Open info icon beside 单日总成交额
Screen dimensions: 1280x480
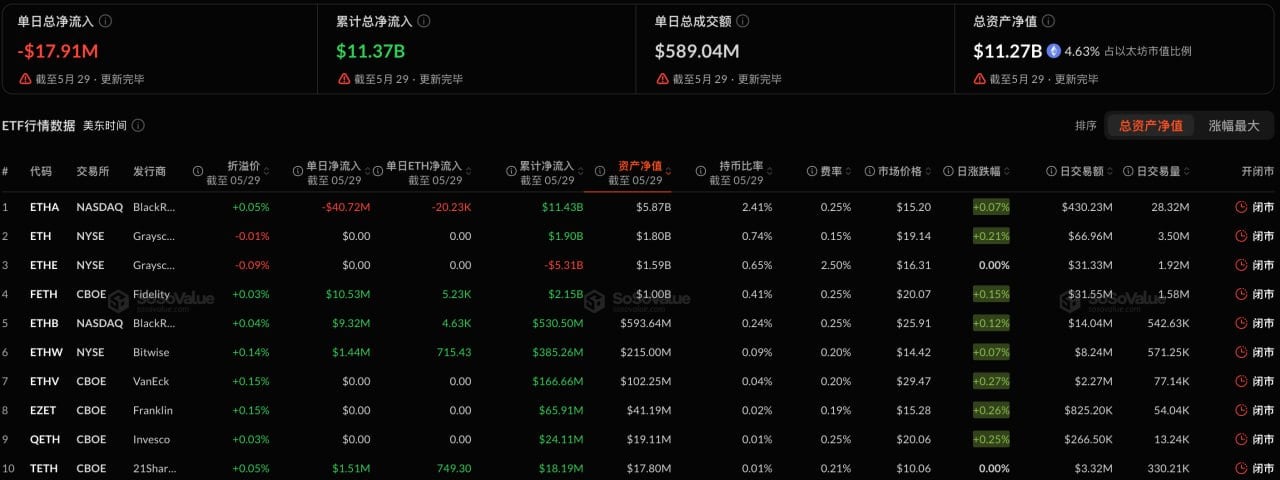click(x=743, y=20)
